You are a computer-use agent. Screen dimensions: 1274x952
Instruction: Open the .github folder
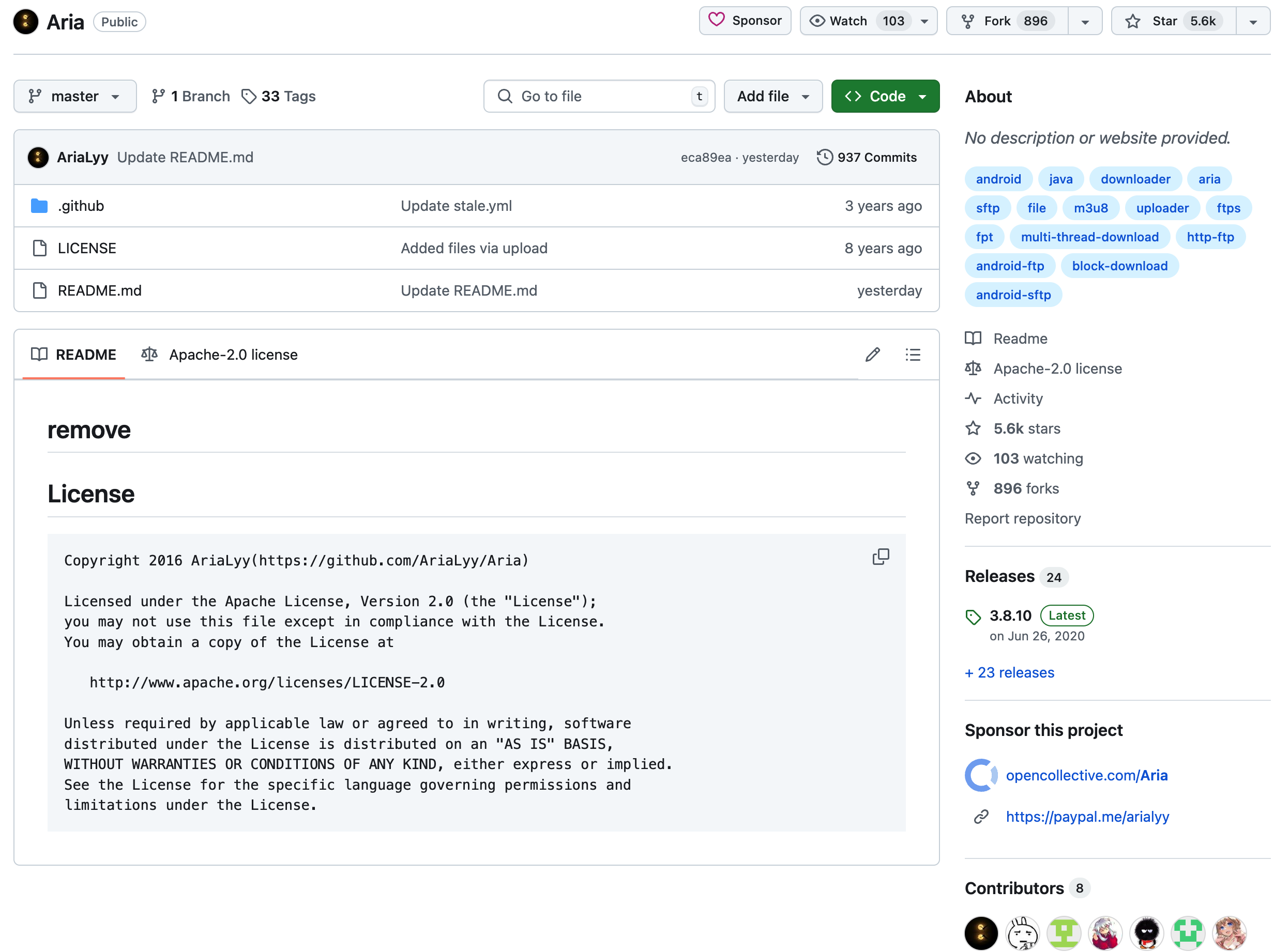(x=81, y=206)
